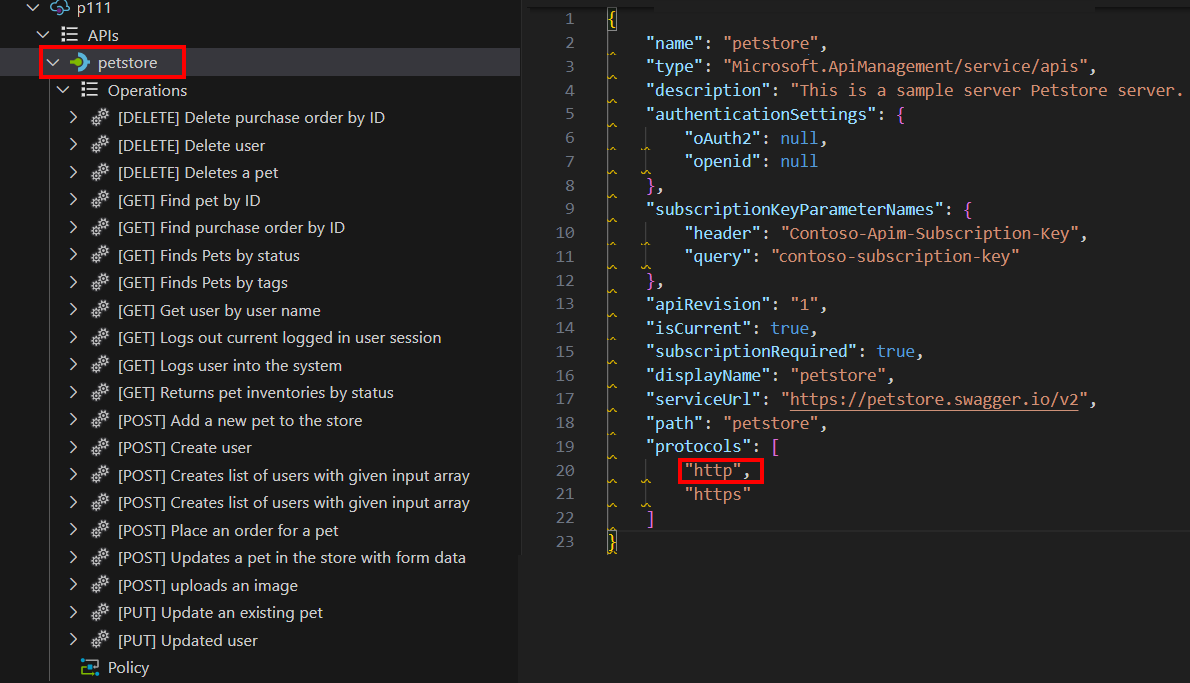Expand the [DELETE] Deletes a pet operation
1190x683 pixels.
point(72,172)
